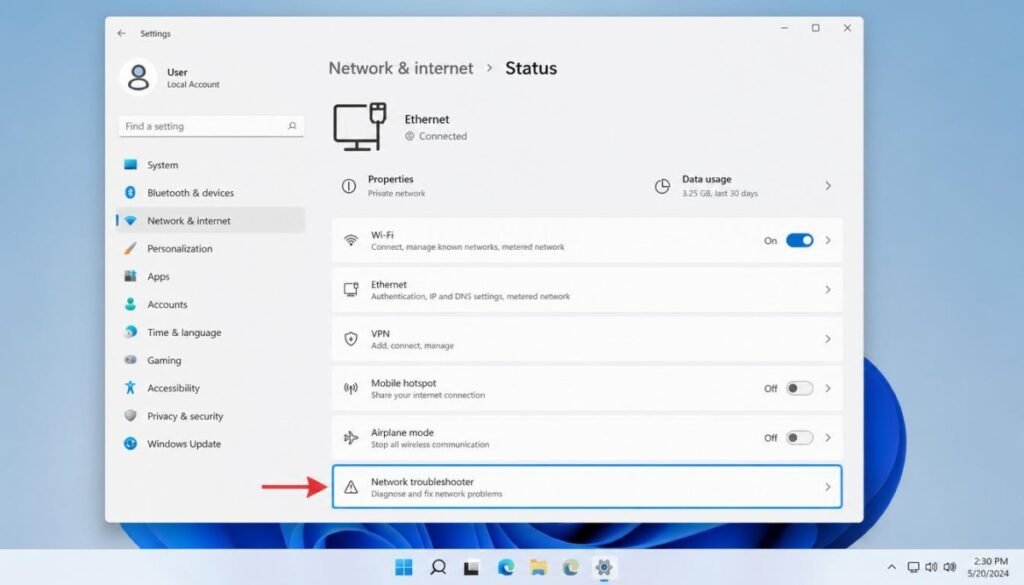Open Data usage label

(x=707, y=179)
